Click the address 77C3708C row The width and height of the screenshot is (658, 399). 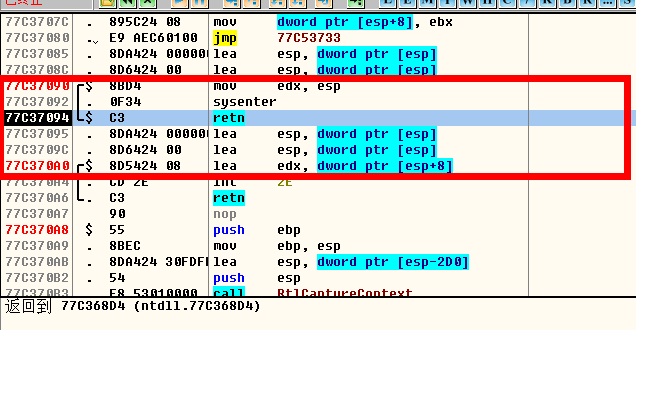point(37,70)
